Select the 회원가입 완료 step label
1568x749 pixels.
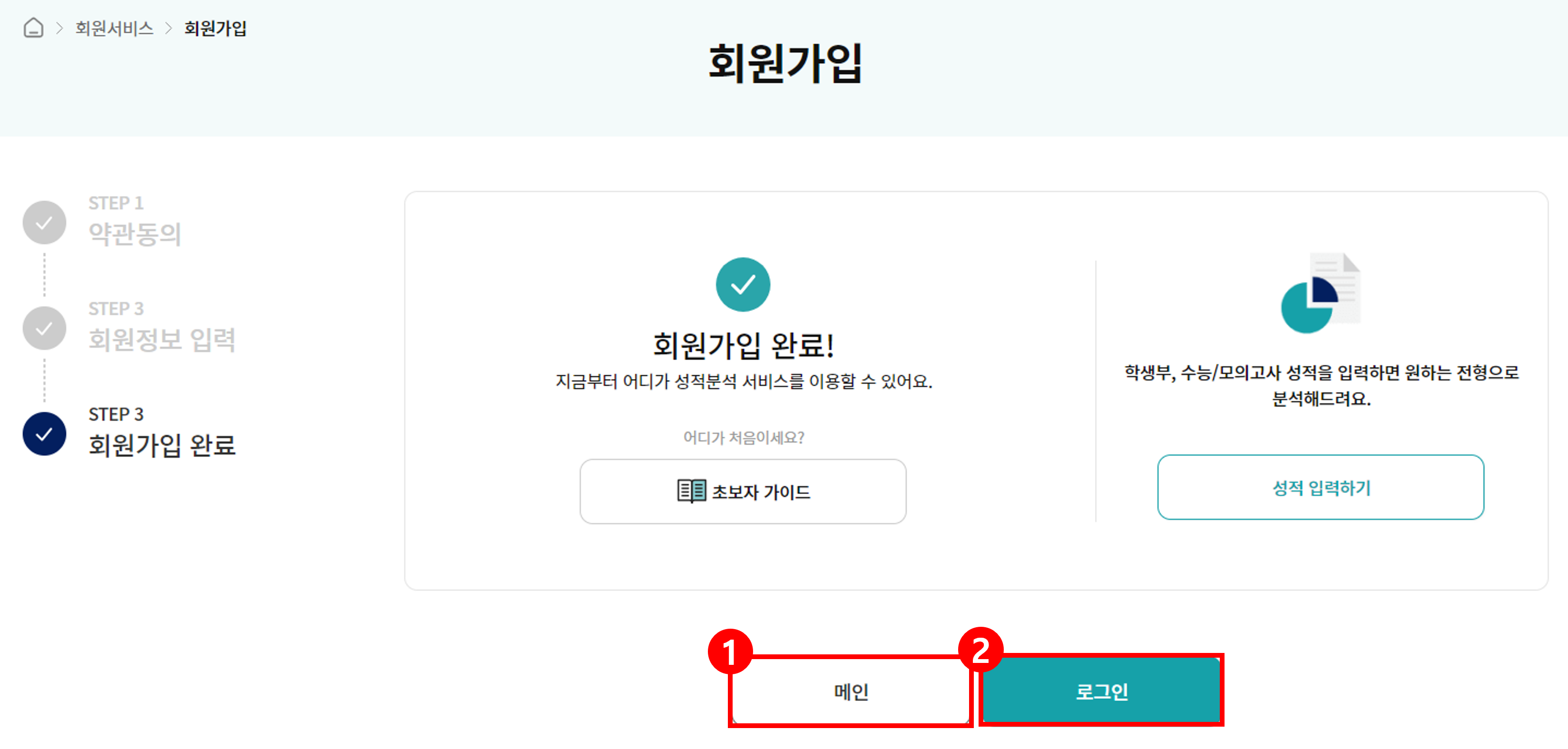tap(162, 446)
